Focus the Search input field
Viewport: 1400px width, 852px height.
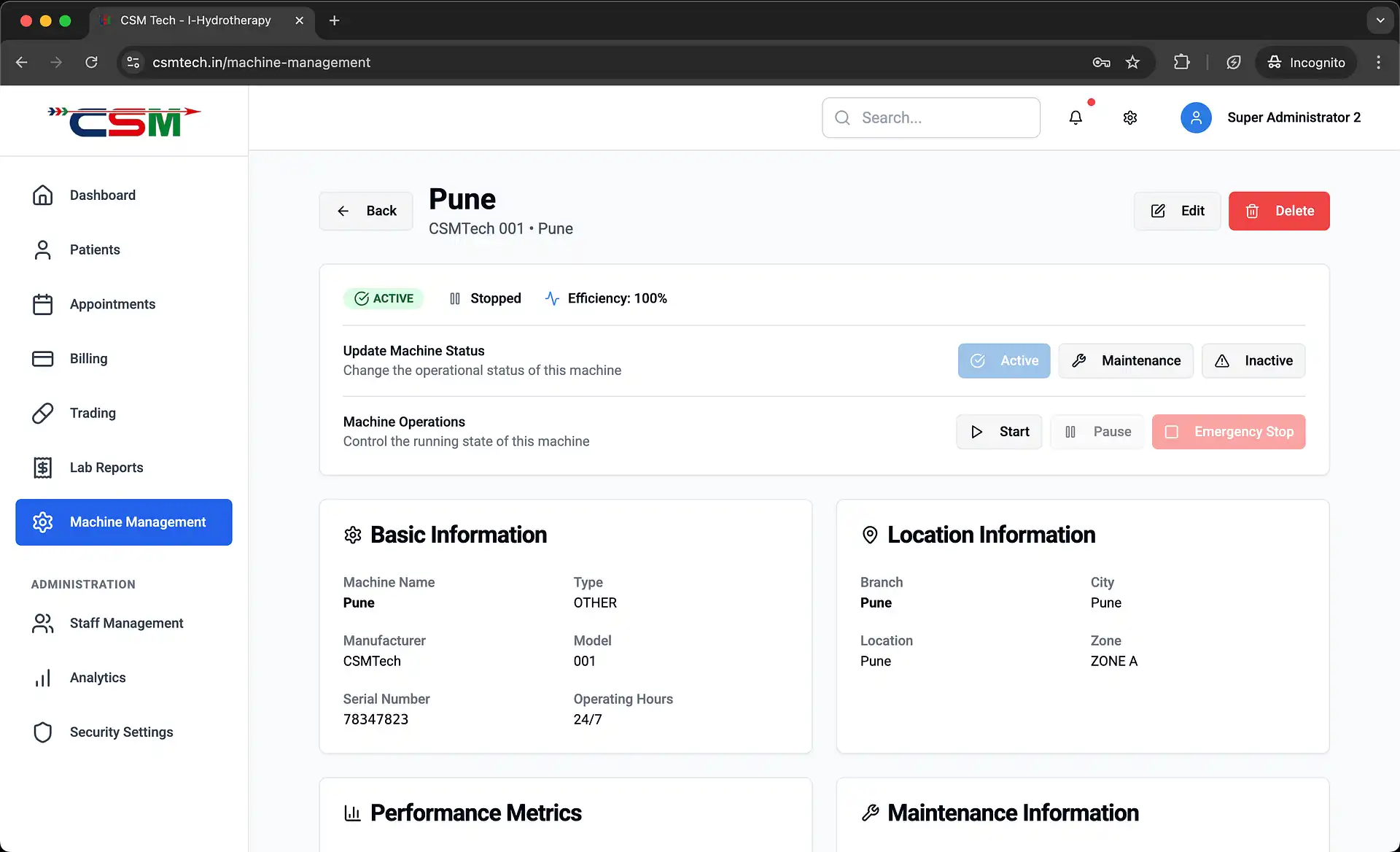(x=931, y=117)
